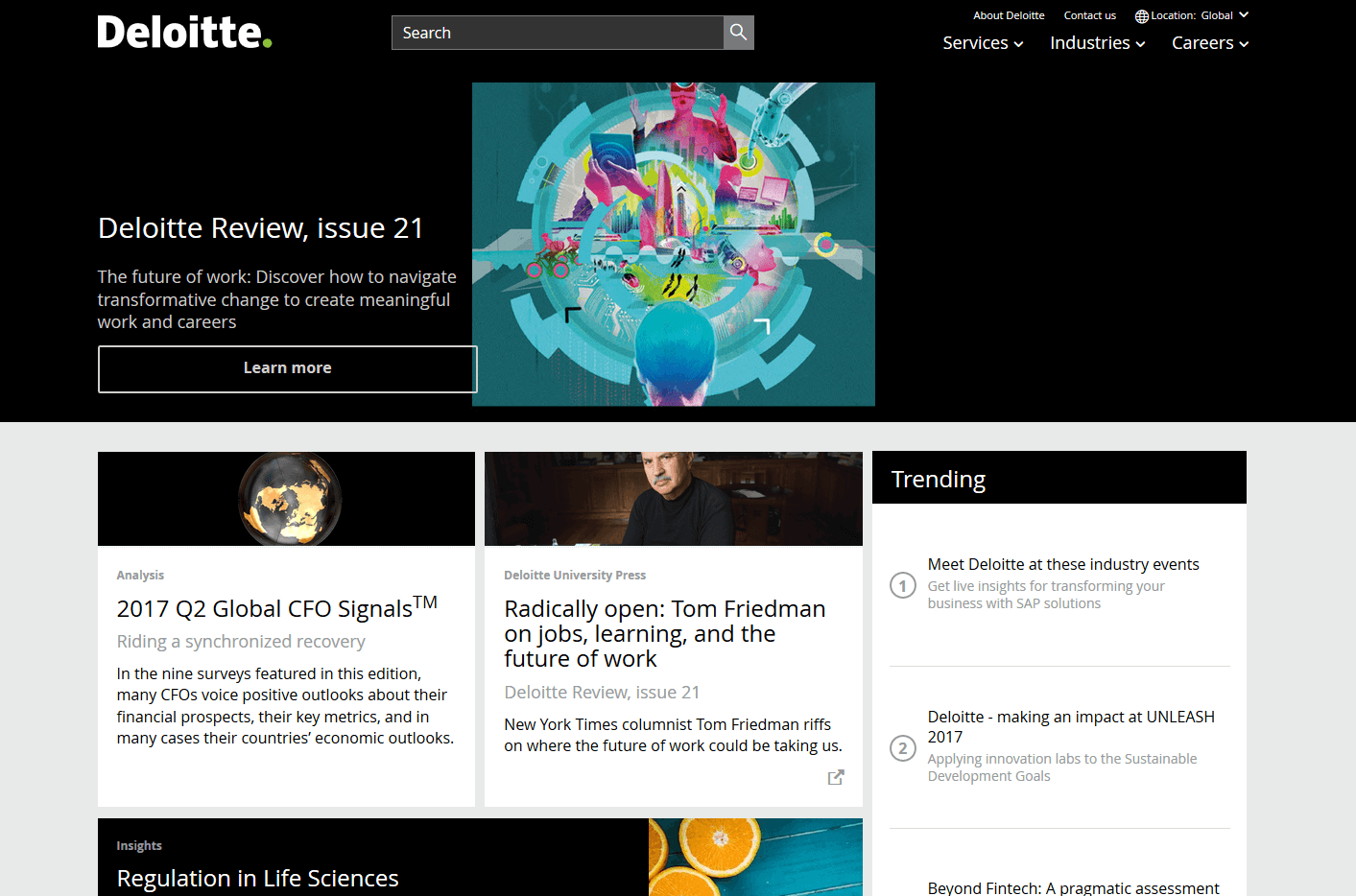Click the magnifying glass search icon
The height and width of the screenshot is (896, 1356).
coord(738,33)
